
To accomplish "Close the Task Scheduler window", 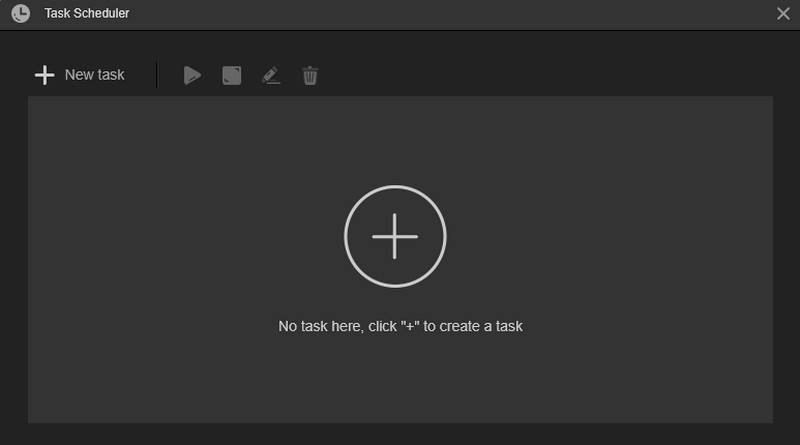I will coord(783,14).
